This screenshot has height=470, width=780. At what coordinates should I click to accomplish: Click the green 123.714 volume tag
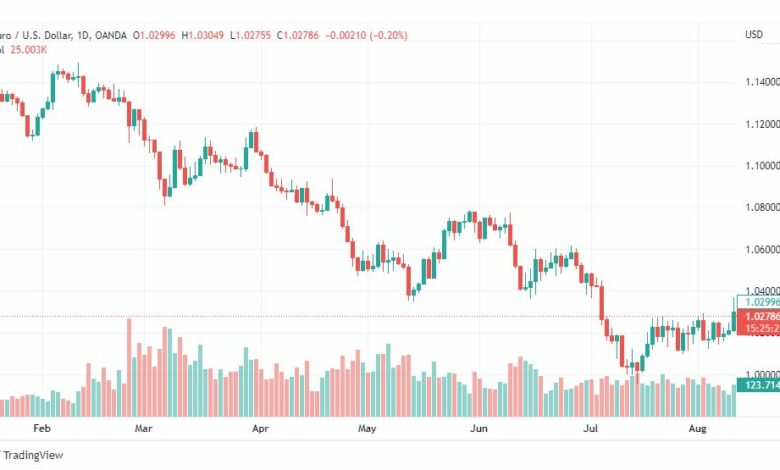click(758, 385)
